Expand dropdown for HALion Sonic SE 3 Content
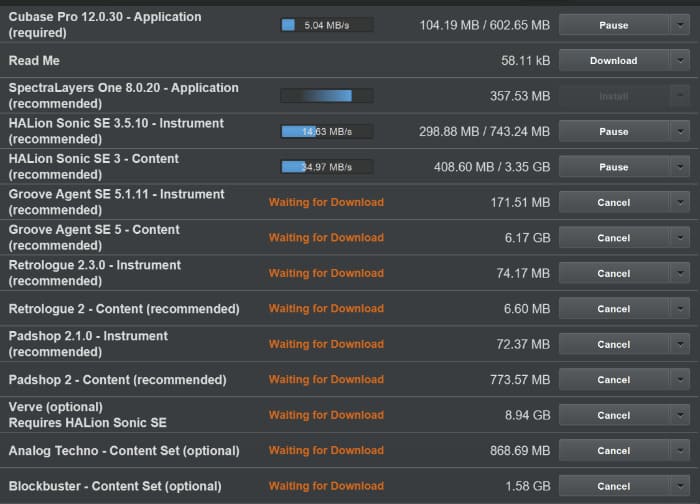The image size is (700, 504). point(680,167)
